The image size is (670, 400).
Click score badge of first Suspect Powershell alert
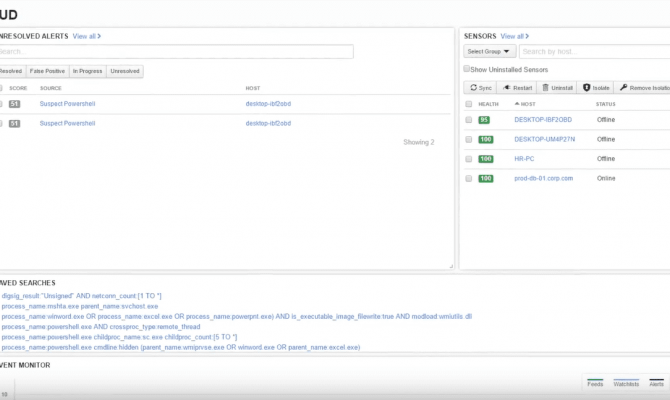point(15,104)
